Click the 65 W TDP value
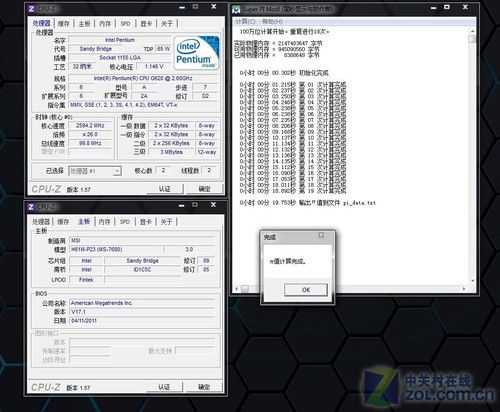Screen dimensions: 500x412 click(x=163, y=49)
